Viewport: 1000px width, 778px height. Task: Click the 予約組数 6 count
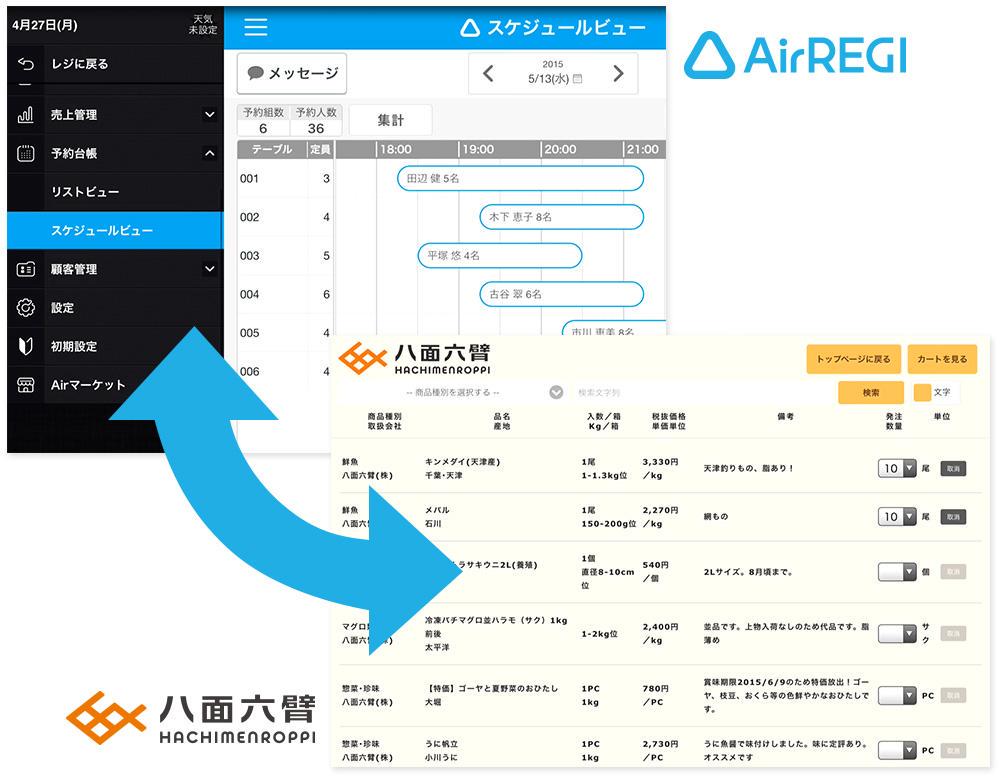[x=263, y=121]
